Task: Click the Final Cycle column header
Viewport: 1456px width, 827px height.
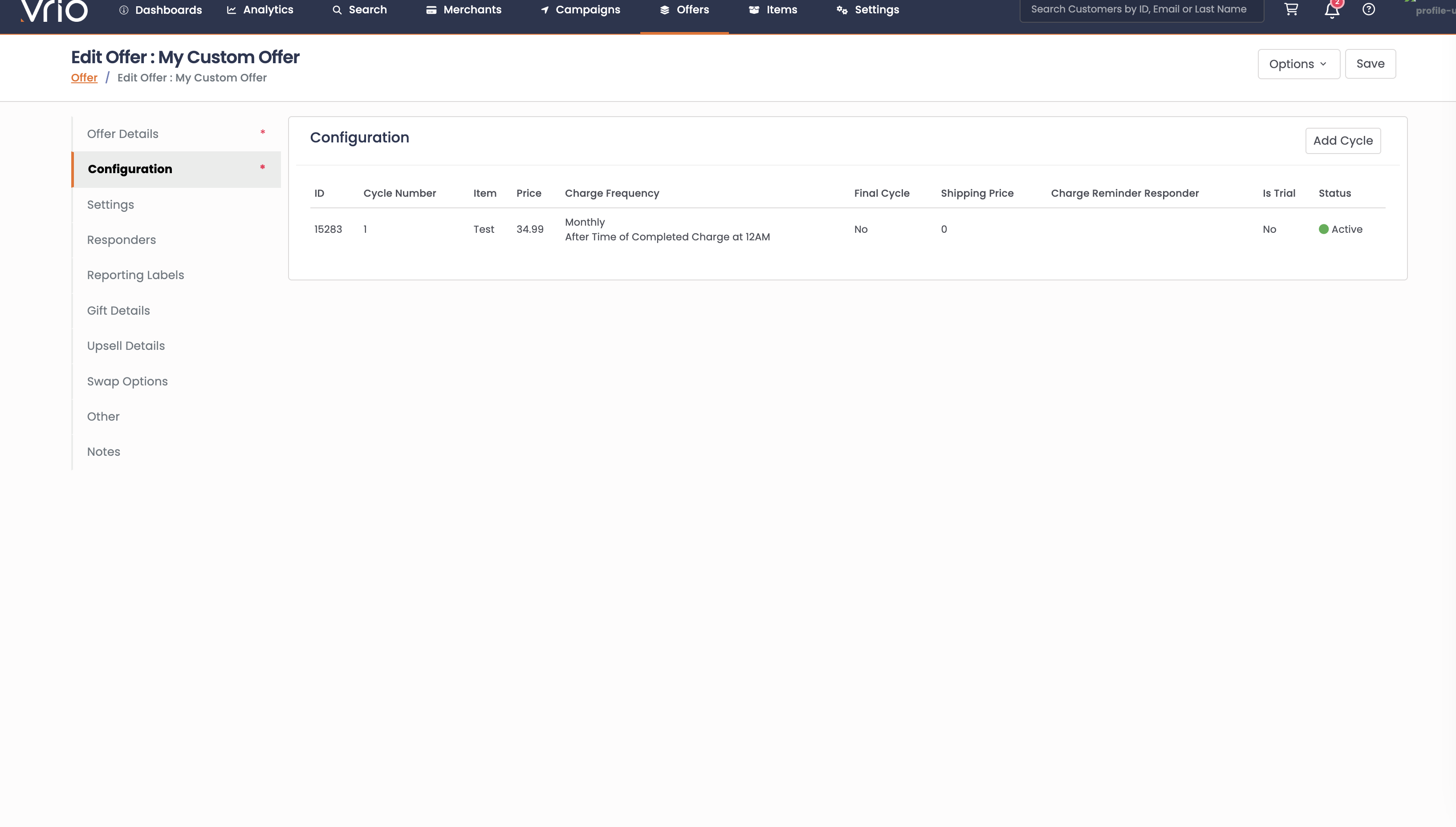Action: pyautogui.click(x=882, y=193)
